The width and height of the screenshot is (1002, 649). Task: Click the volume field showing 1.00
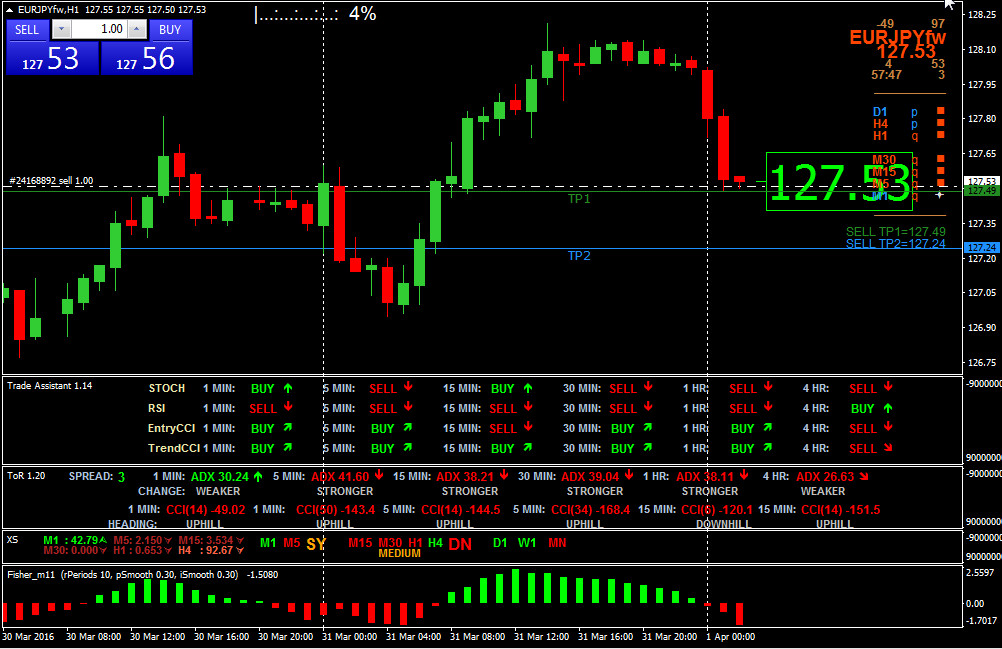pyautogui.click(x=99, y=29)
